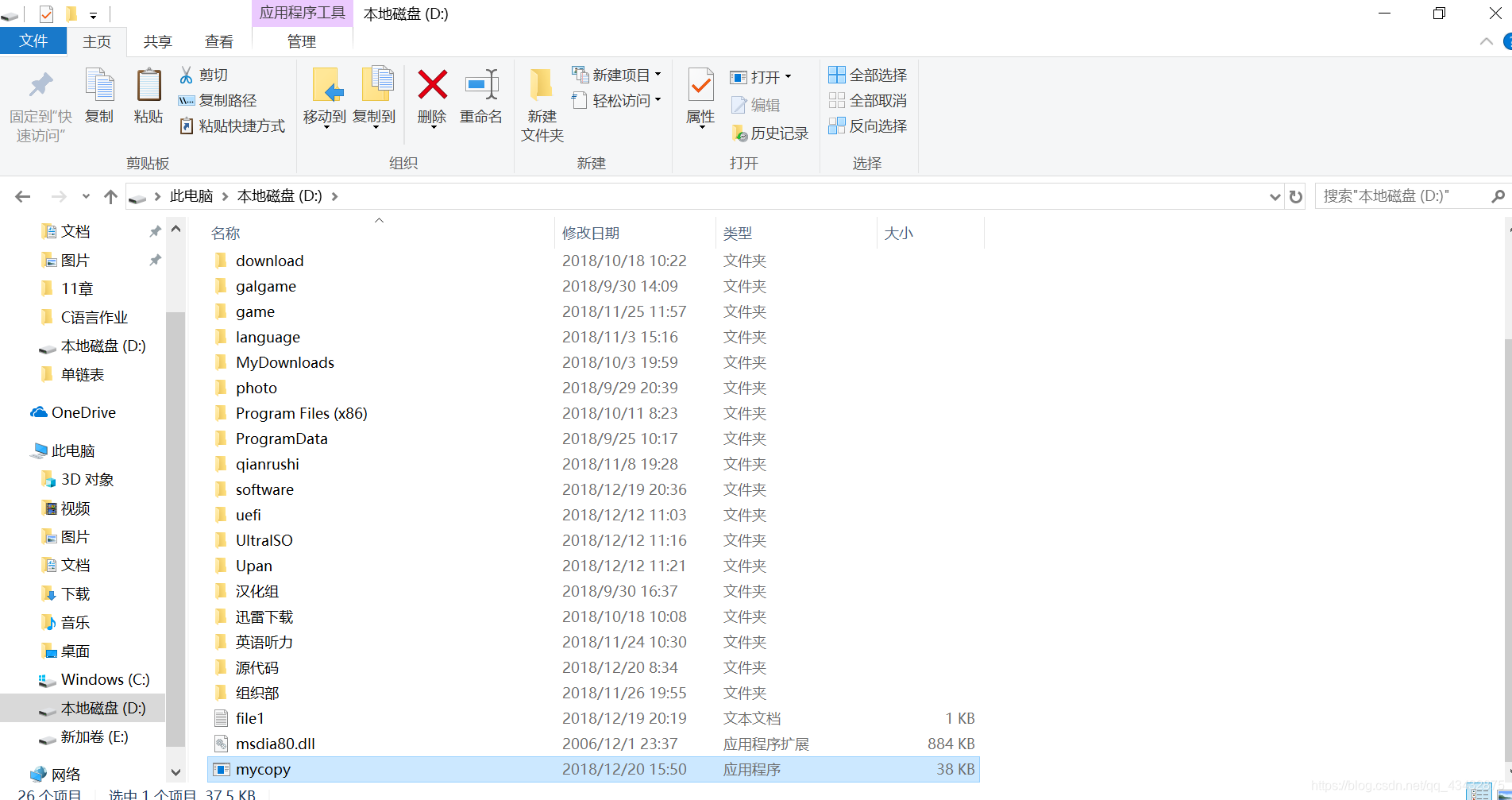Select the 下载 folder in sidebar

coord(66,594)
